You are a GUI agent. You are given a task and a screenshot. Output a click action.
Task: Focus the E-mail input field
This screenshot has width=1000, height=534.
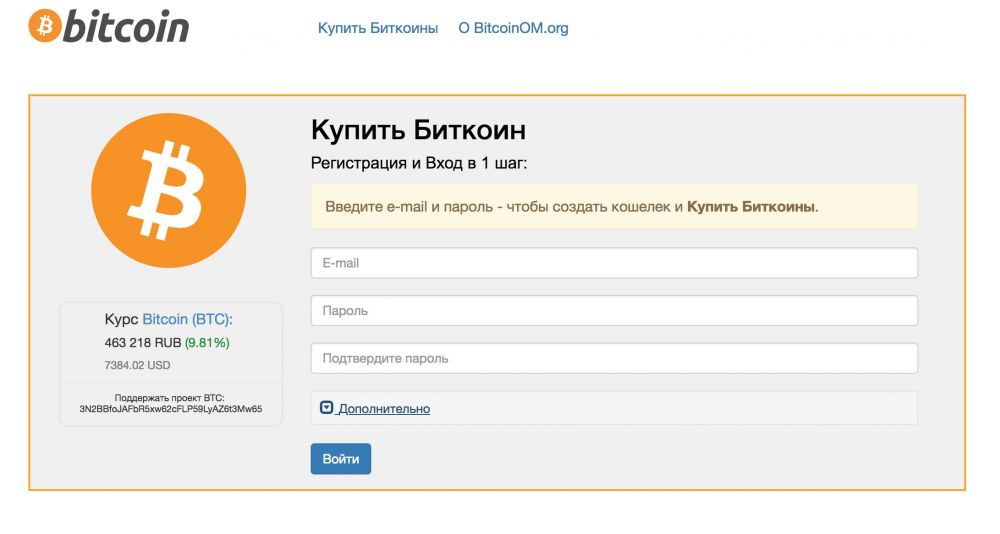[614, 263]
